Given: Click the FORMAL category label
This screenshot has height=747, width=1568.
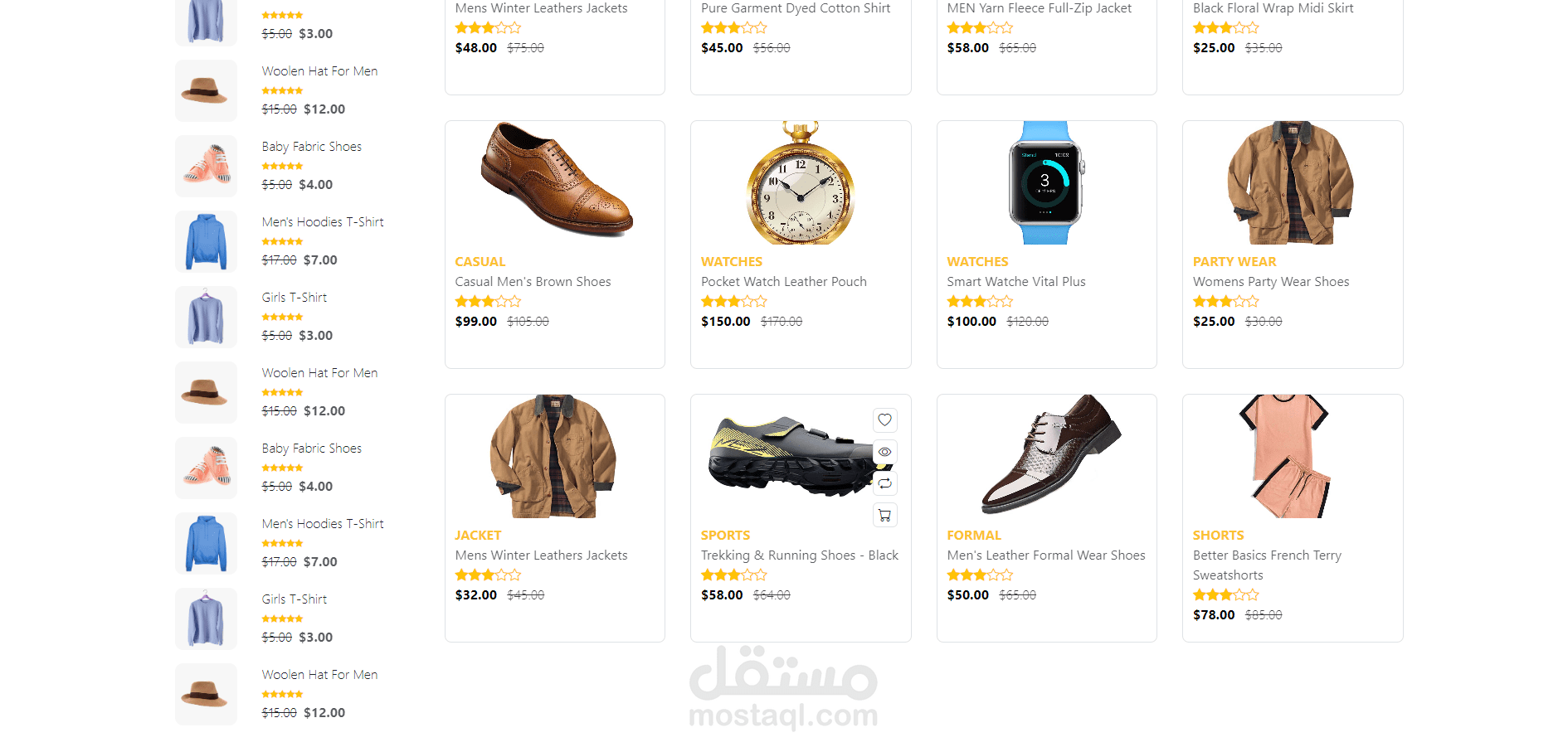Looking at the screenshot, I should (974, 536).
